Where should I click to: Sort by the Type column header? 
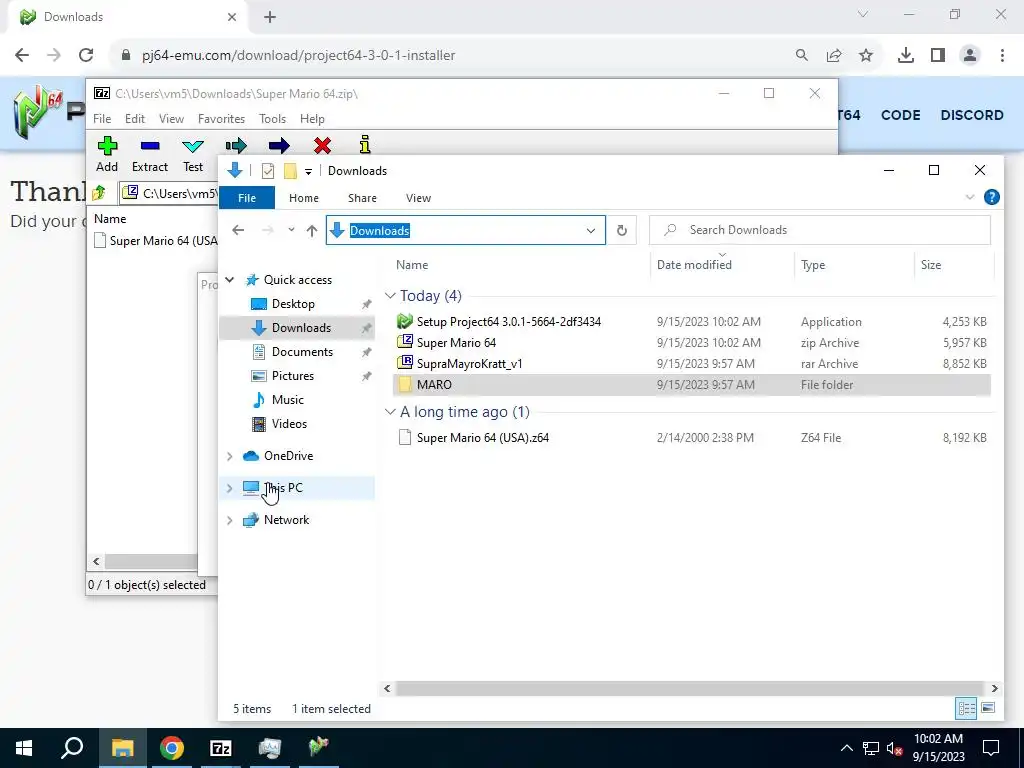pyautogui.click(x=813, y=264)
